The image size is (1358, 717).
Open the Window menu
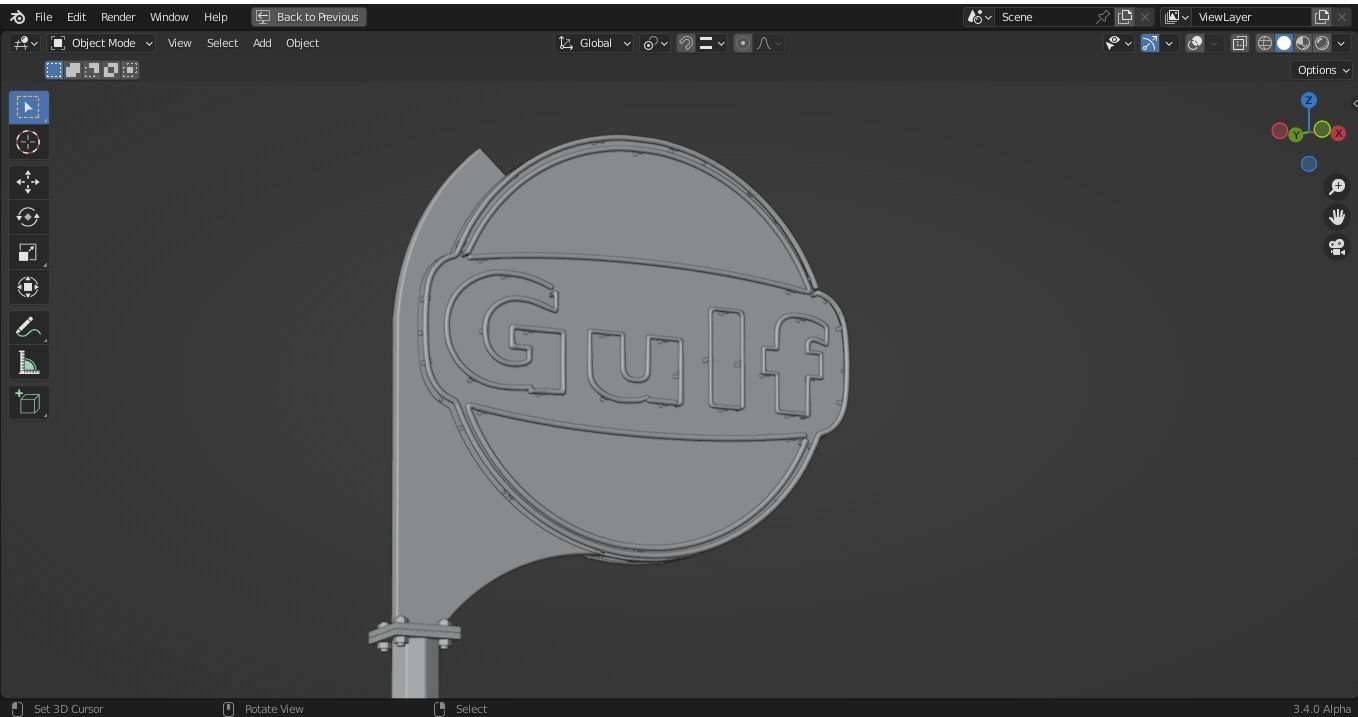pyautogui.click(x=169, y=17)
